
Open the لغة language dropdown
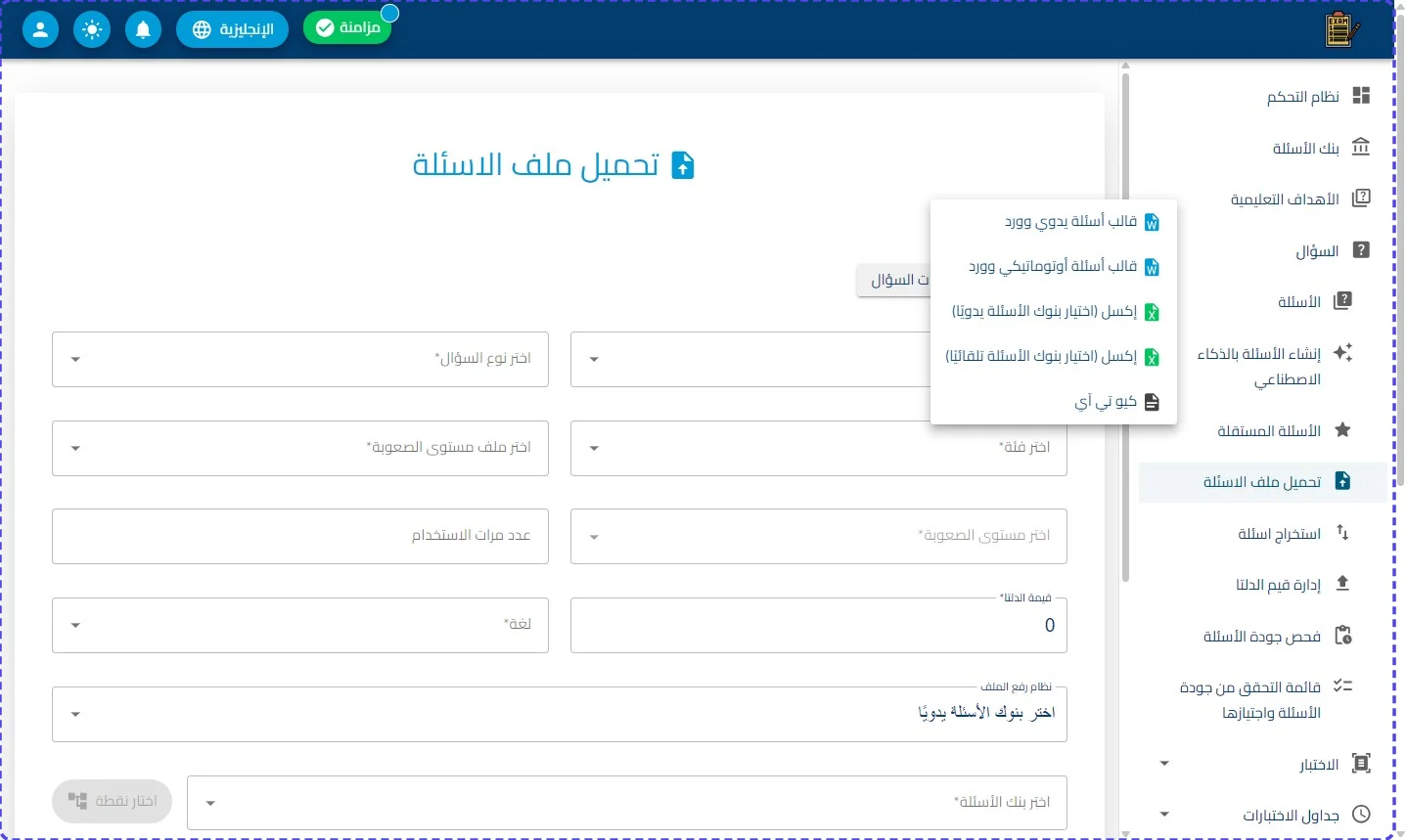300,625
